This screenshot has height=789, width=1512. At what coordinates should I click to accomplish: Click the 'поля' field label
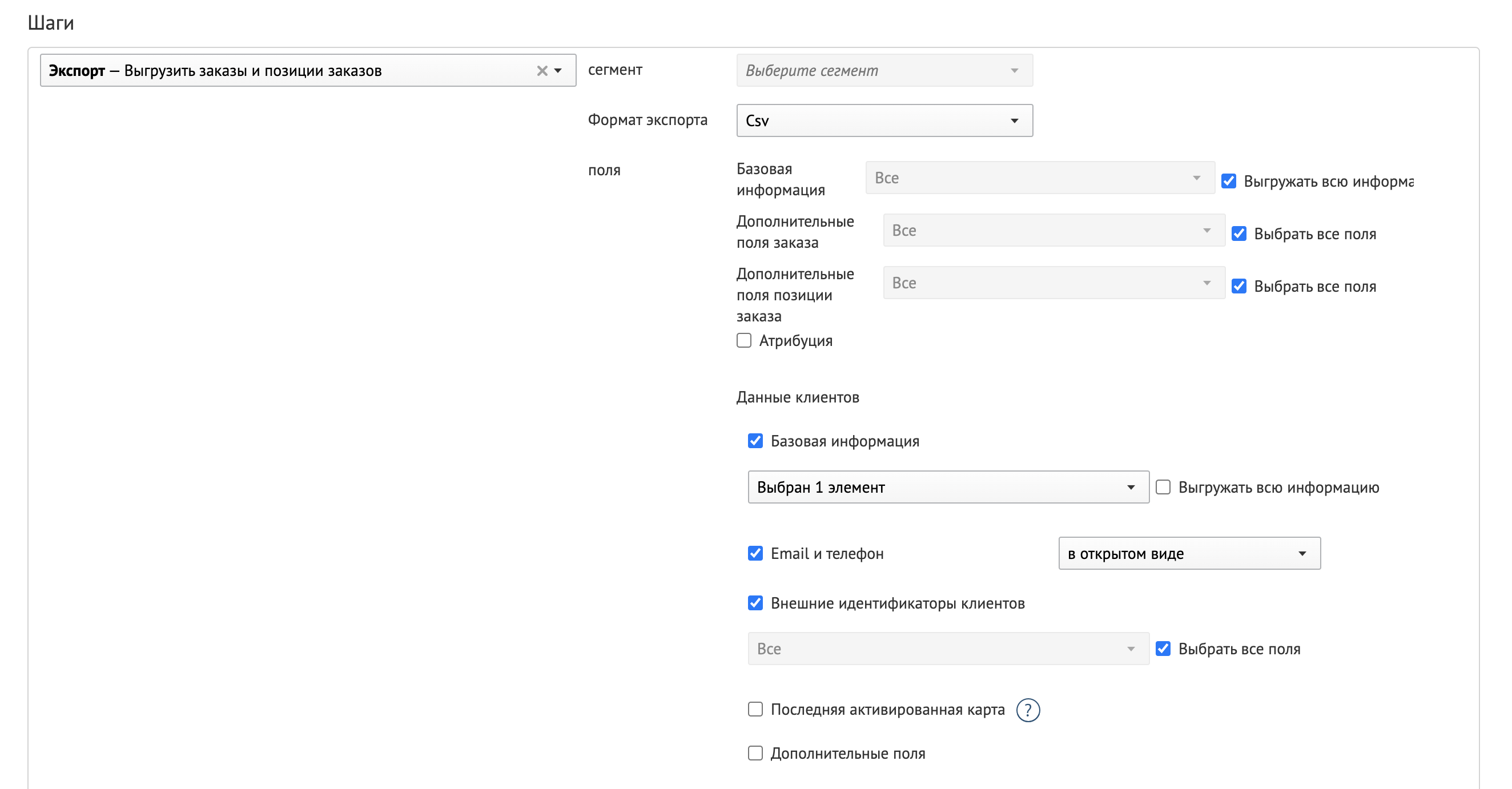[x=604, y=170]
